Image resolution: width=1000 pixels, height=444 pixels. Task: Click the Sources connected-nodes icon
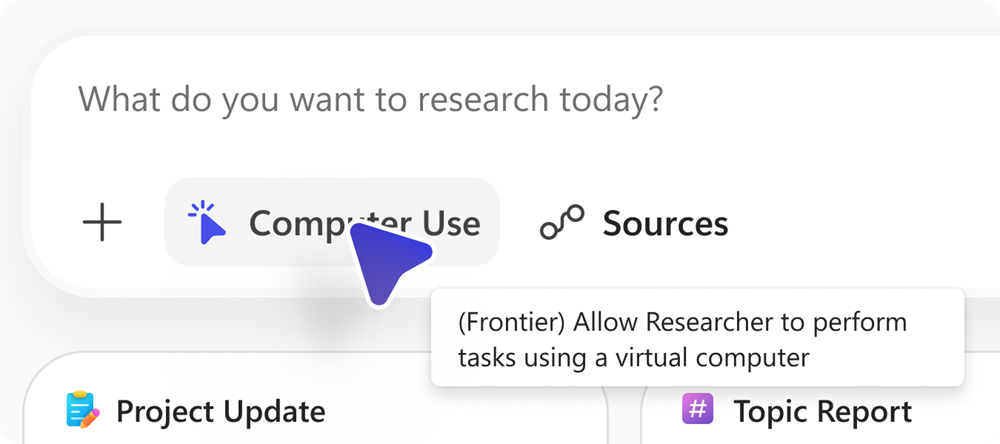click(x=562, y=223)
